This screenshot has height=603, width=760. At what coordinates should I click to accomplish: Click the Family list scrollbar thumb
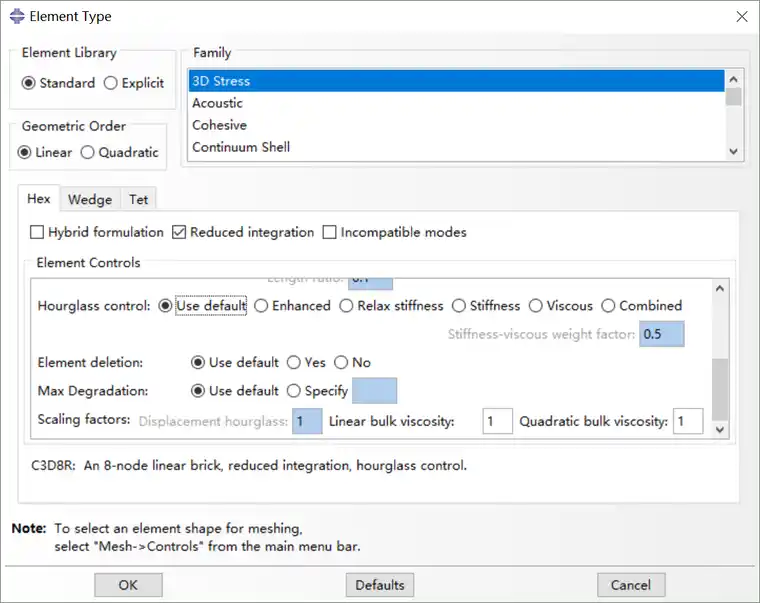733,96
